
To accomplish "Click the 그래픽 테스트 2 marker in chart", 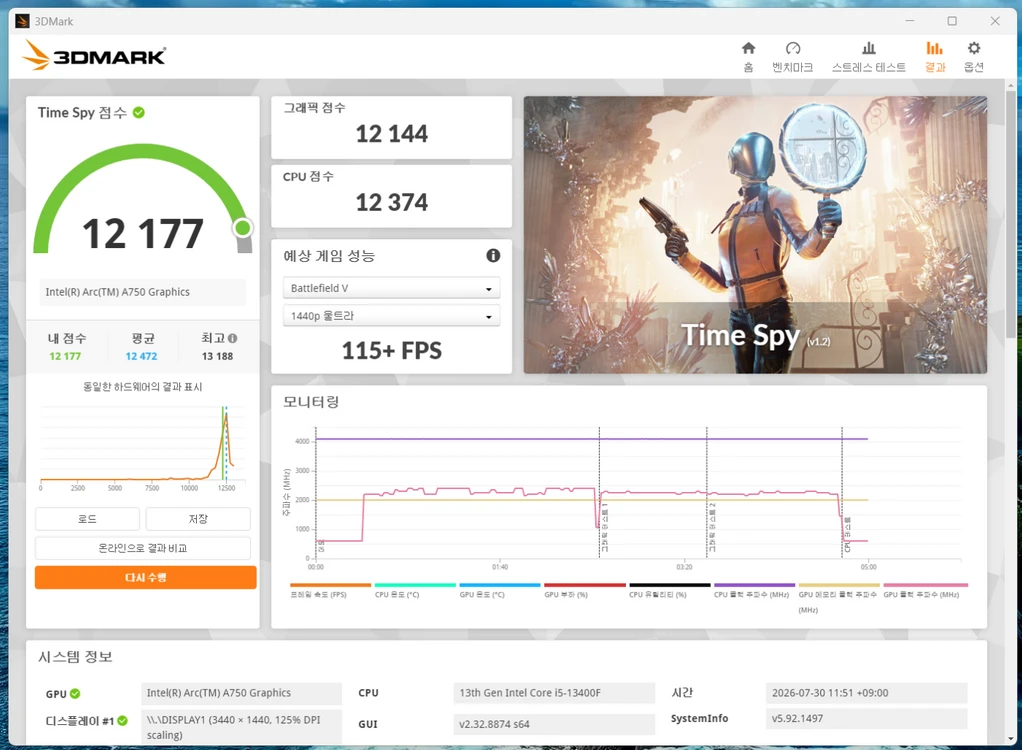I will pos(712,526).
